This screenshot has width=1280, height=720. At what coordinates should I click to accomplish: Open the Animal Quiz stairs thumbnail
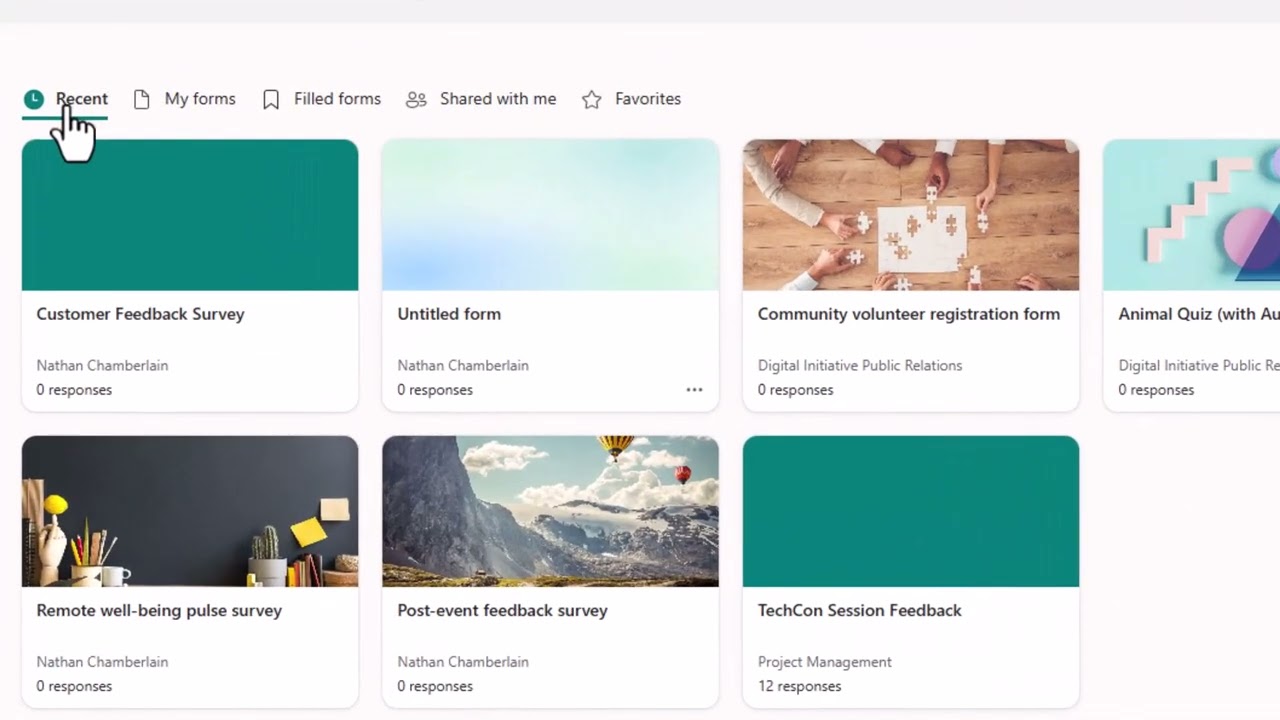pos(1191,215)
